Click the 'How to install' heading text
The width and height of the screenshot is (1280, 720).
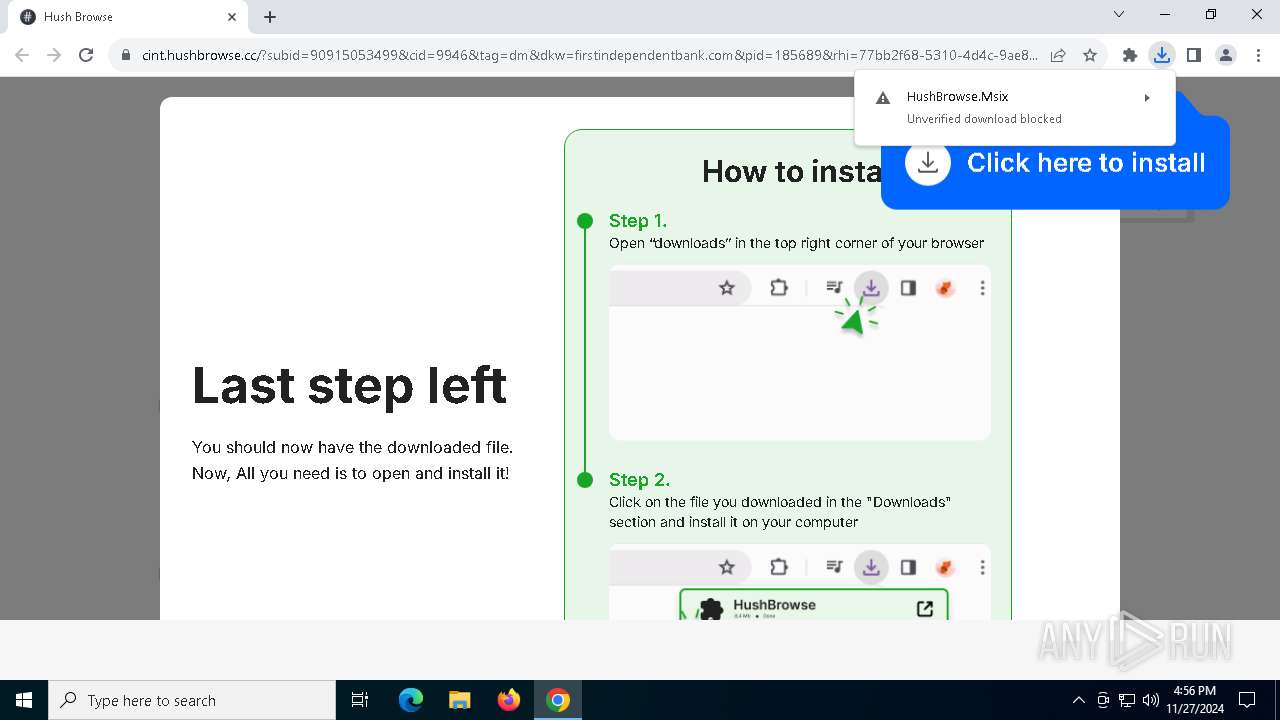[791, 171]
